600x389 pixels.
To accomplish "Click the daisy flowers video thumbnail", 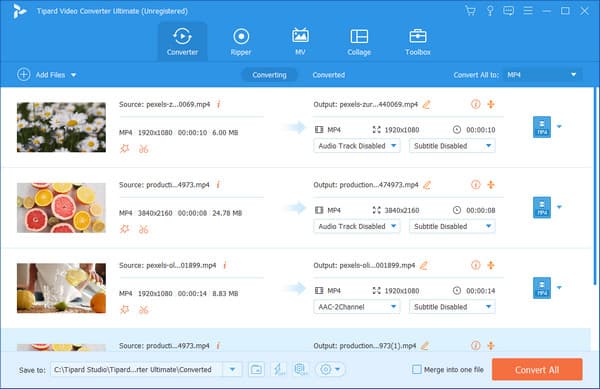I will click(61, 127).
